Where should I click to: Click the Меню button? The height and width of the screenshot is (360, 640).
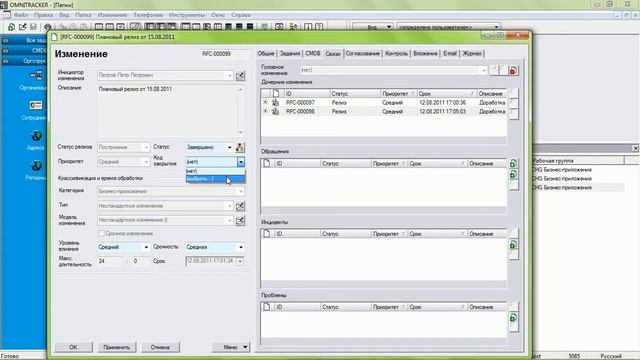tap(231, 347)
